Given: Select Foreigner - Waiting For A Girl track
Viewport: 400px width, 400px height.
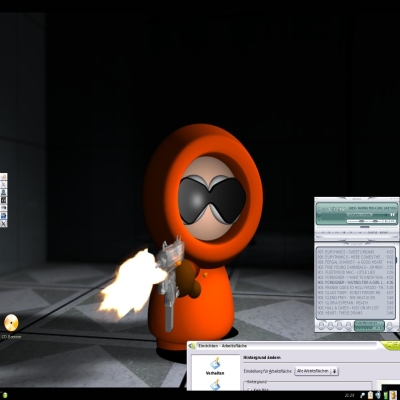Looking at the screenshot, I should click(x=355, y=282).
